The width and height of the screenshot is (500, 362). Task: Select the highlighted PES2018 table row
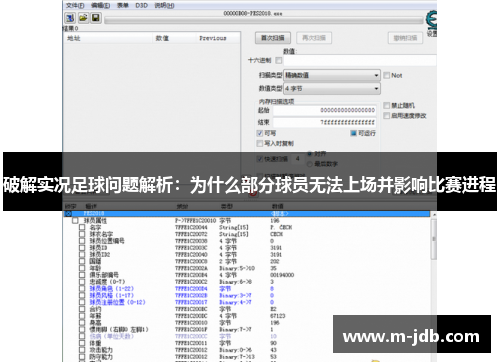click(x=247, y=213)
